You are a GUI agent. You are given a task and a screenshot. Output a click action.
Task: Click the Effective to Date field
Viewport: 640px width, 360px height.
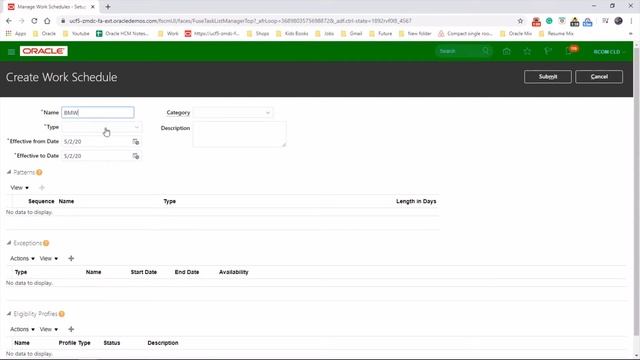96,156
